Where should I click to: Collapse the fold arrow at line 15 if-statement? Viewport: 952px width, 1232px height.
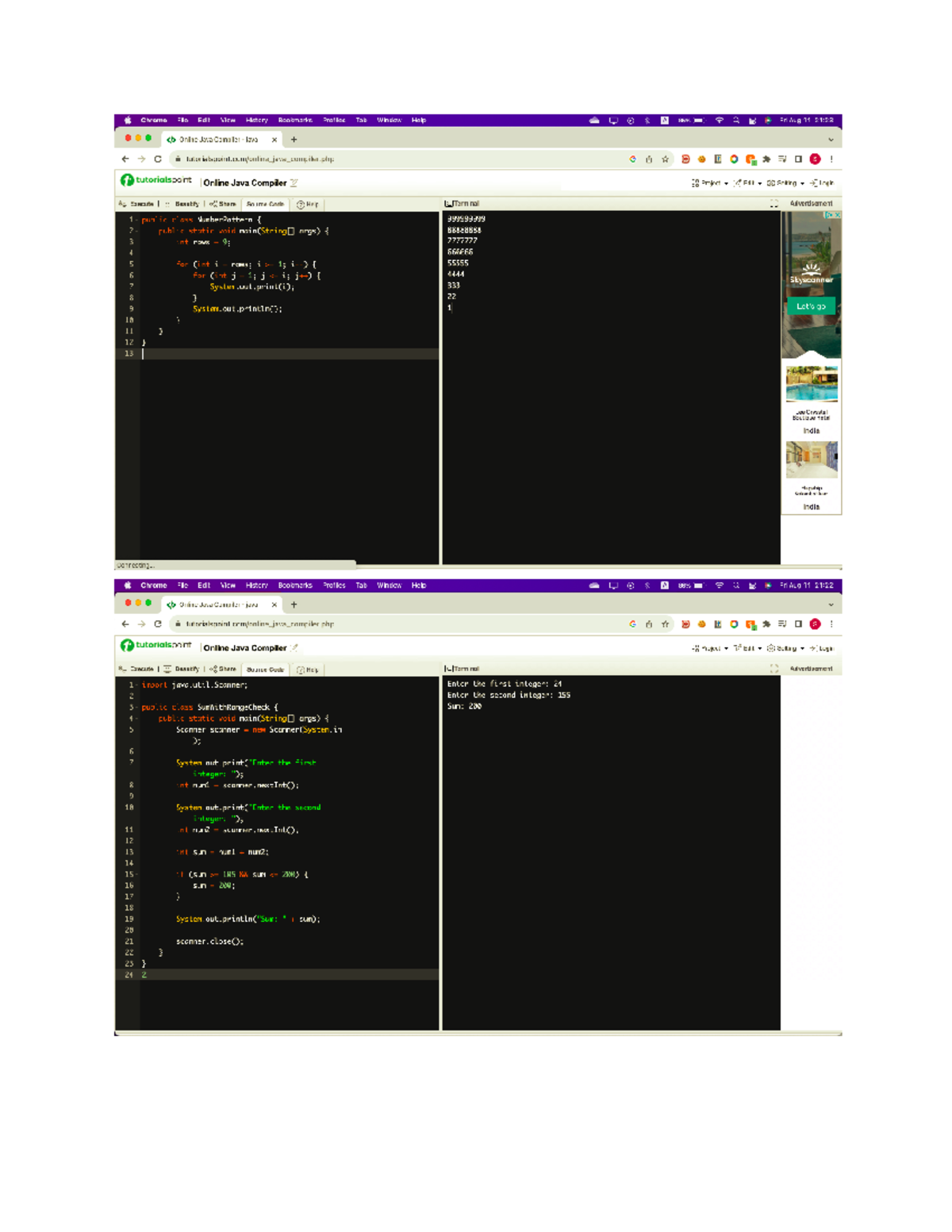pyautogui.click(x=137, y=874)
